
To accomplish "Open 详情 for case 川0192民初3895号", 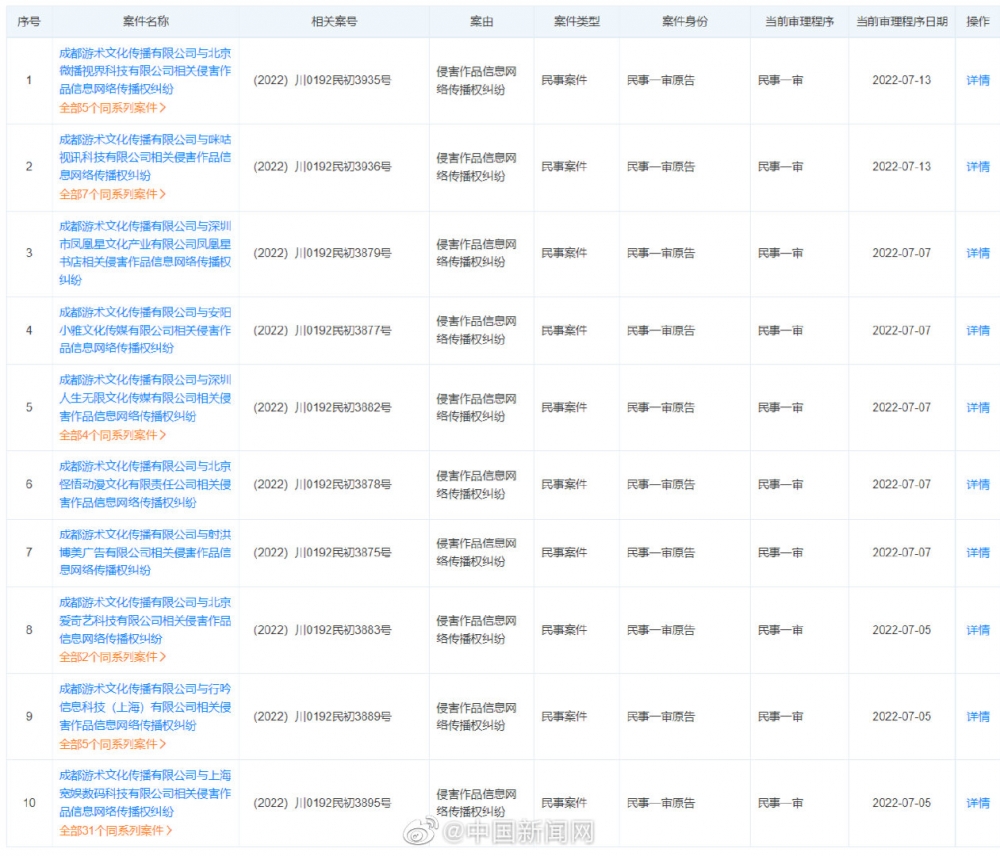I will 977,803.
